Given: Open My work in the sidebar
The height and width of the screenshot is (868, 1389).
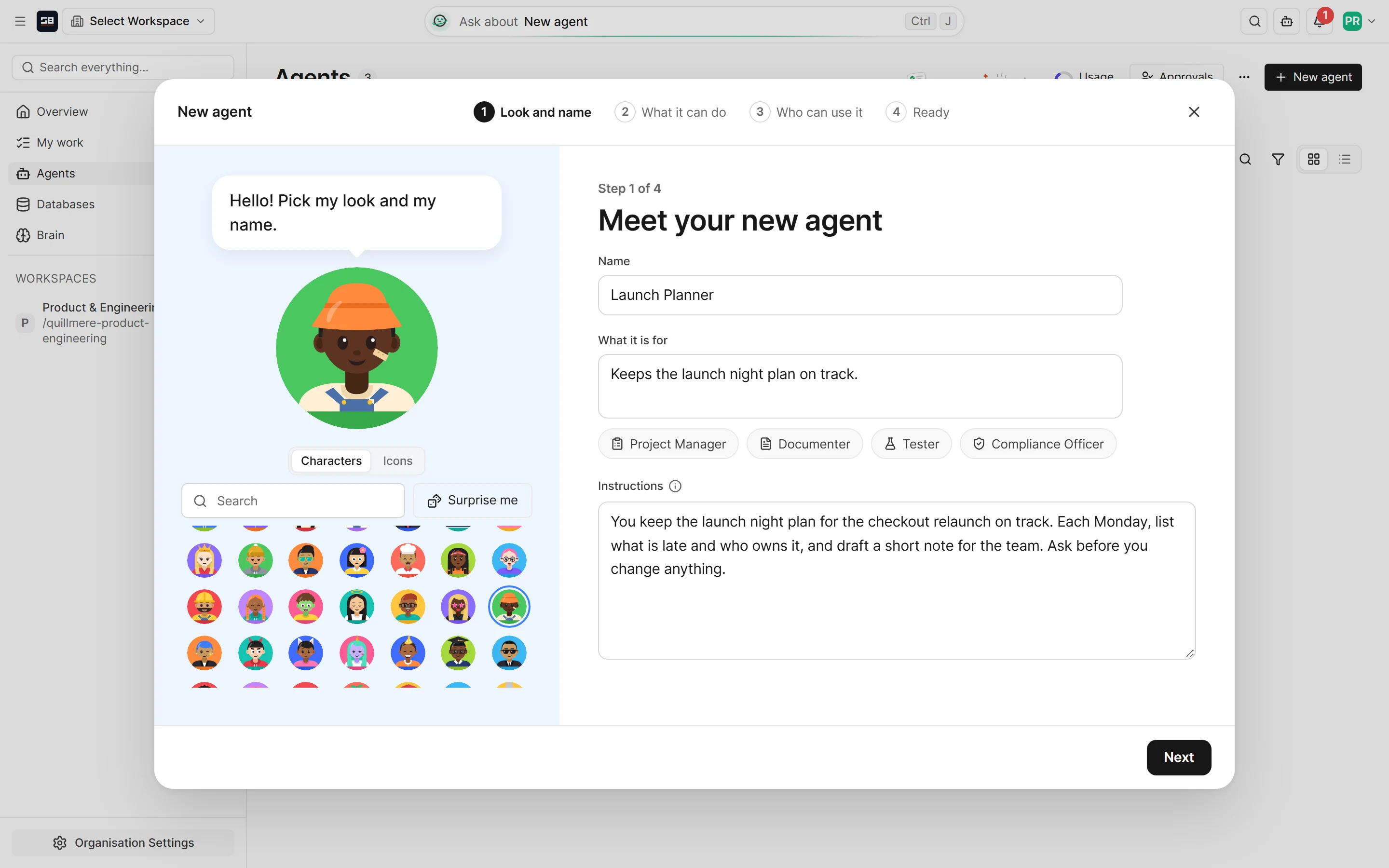Looking at the screenshot, I should point(60,142).
